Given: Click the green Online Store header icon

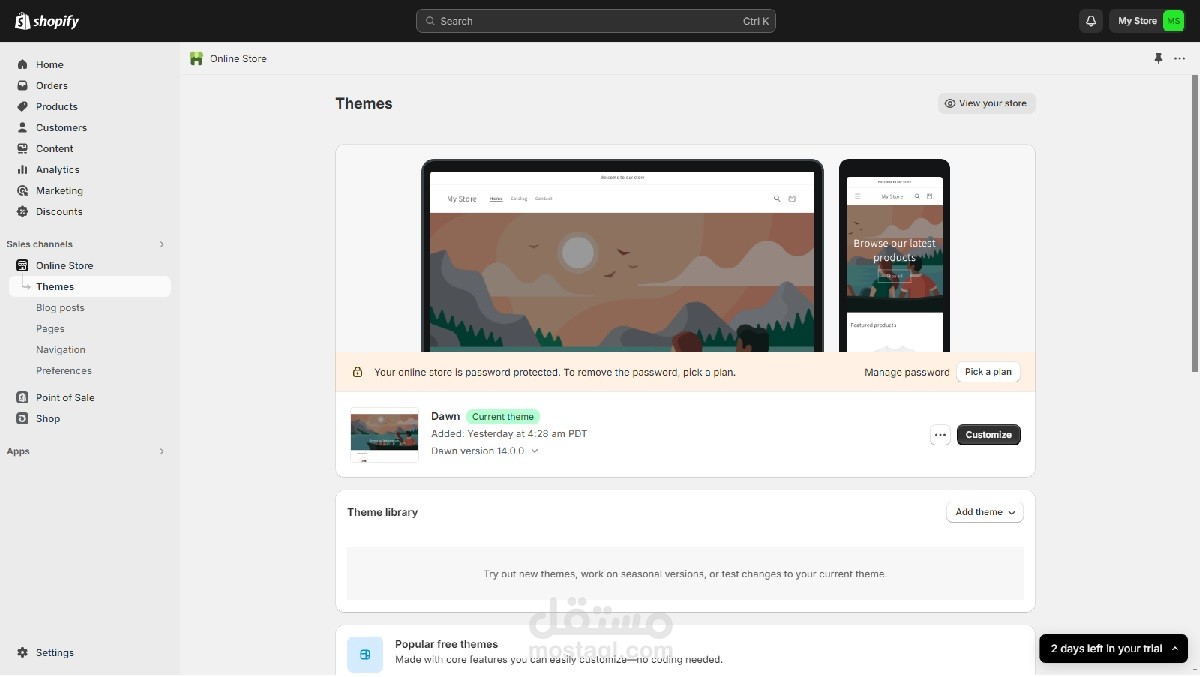Looking at the screenshot, I should pyautogui.click(x=196, y=59).
